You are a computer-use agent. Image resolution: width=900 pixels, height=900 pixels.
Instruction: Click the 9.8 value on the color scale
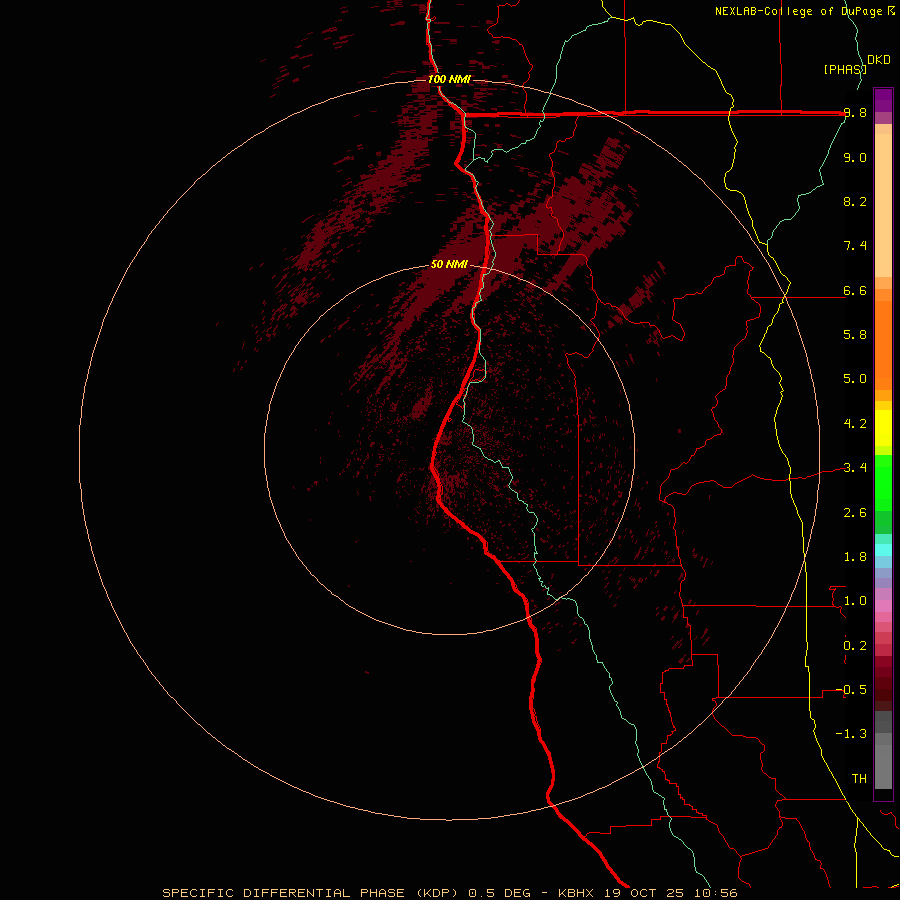(855, 113)
